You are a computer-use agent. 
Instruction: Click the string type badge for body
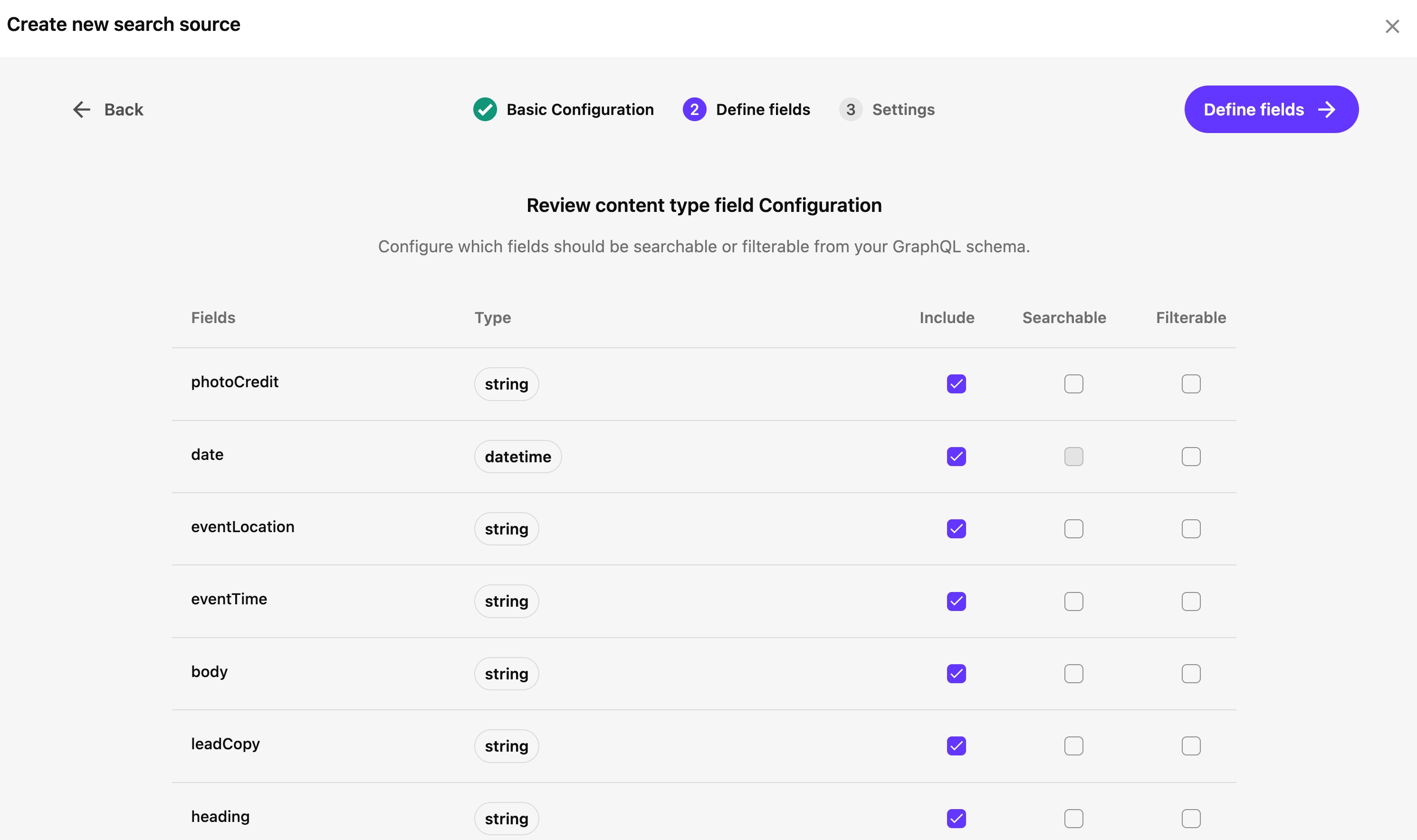tap(506, 674)
